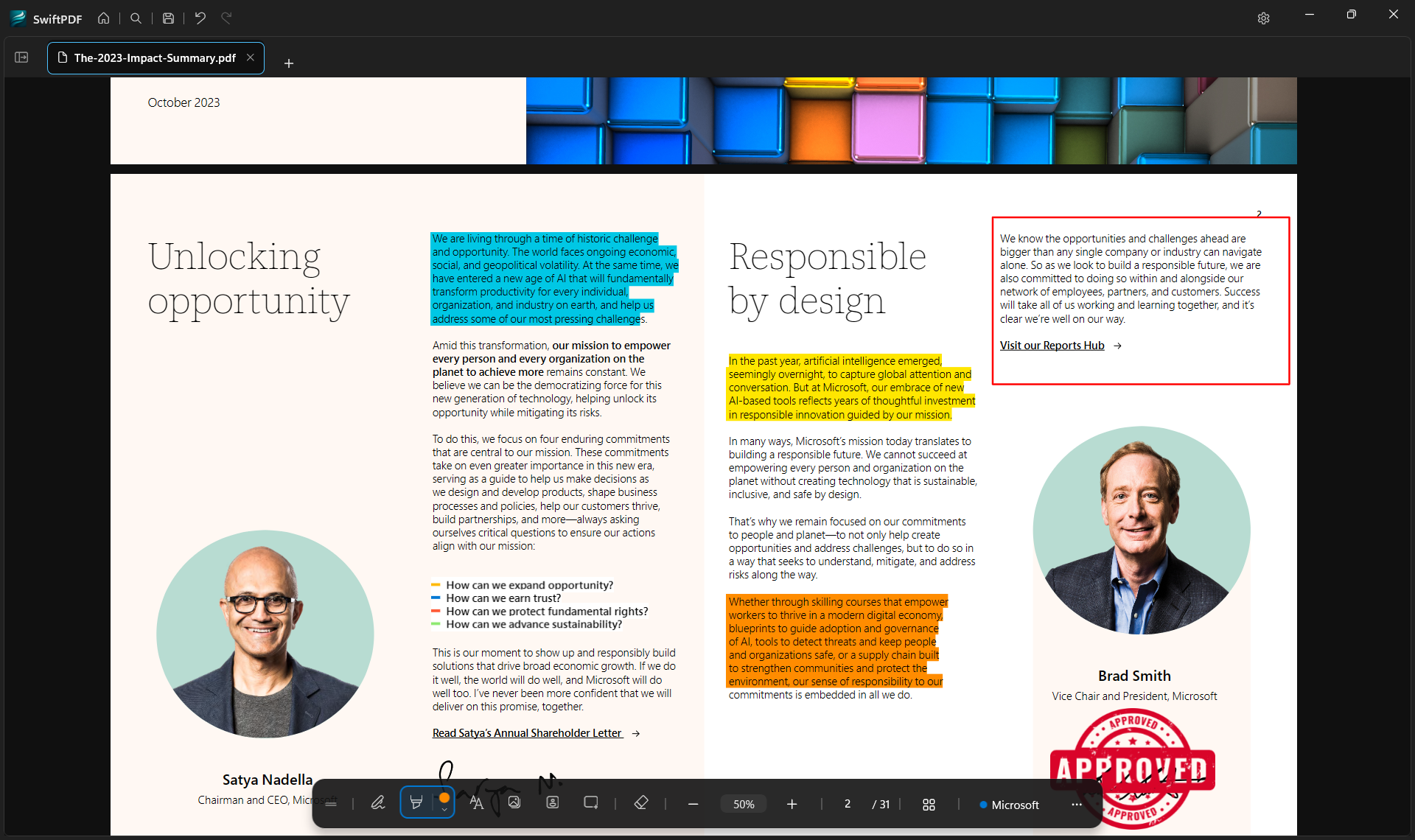Toggle the toolbar hamburger menu

330,803
